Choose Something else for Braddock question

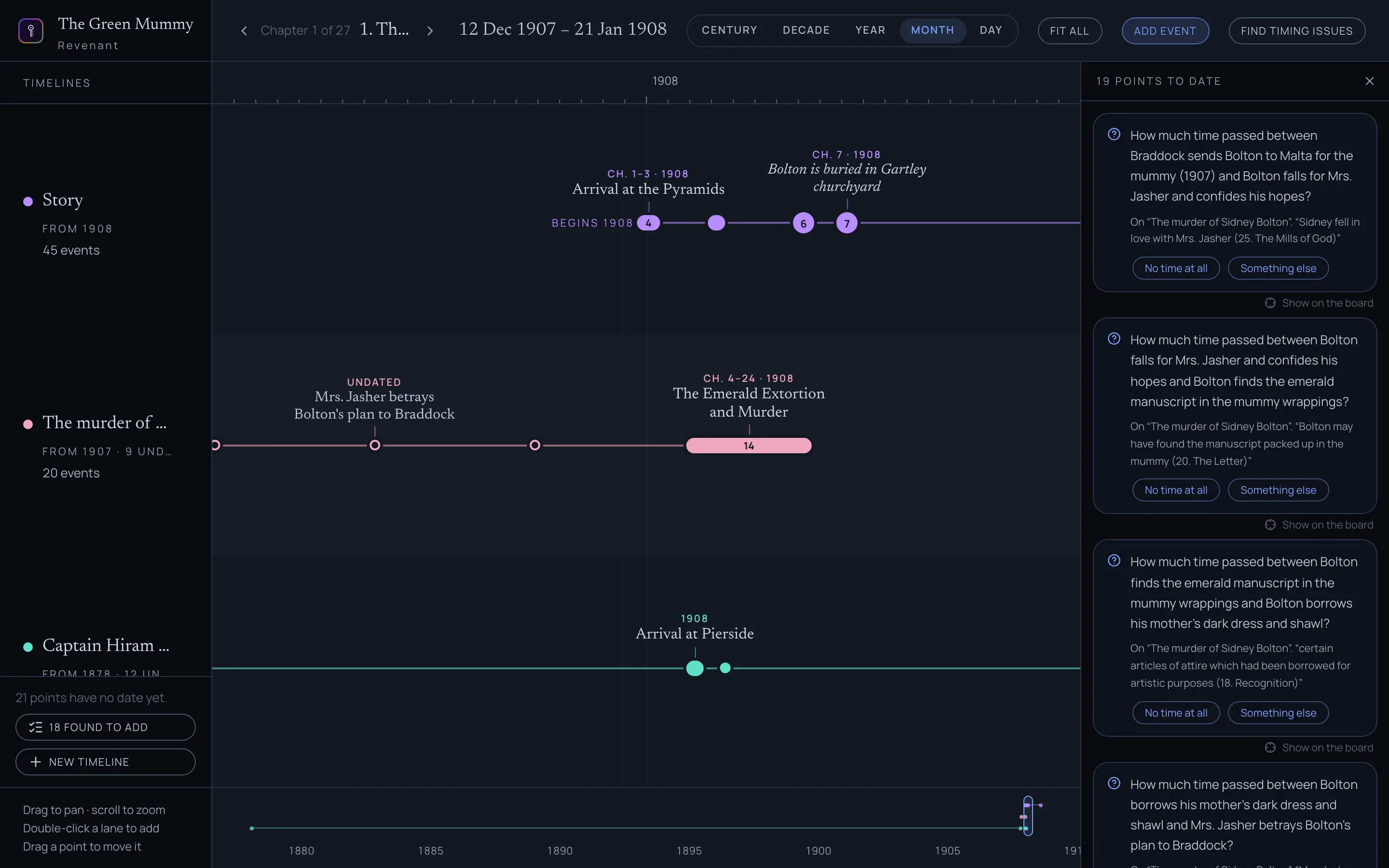[1278, 268]
